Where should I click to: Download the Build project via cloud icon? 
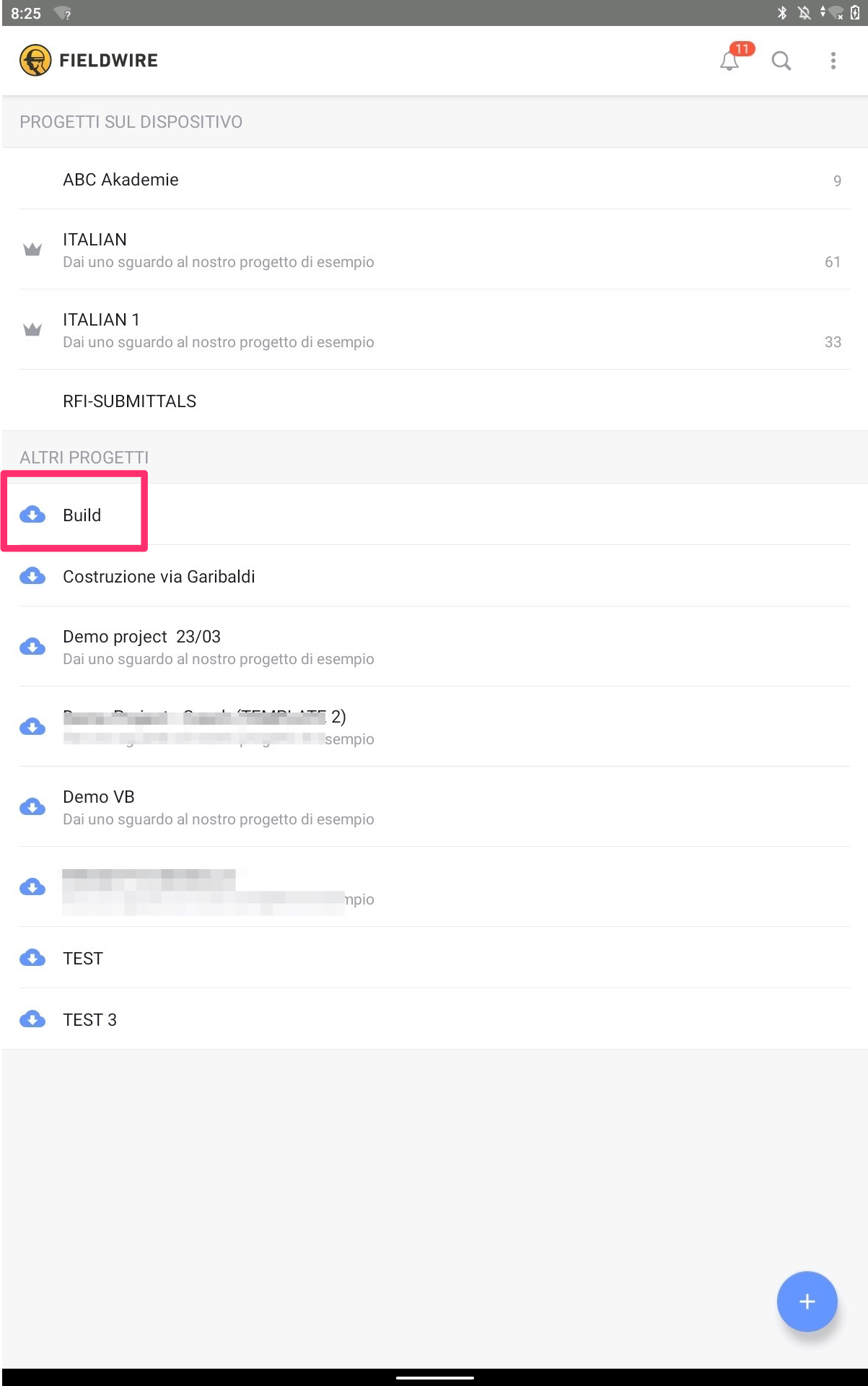click(32, 515)
